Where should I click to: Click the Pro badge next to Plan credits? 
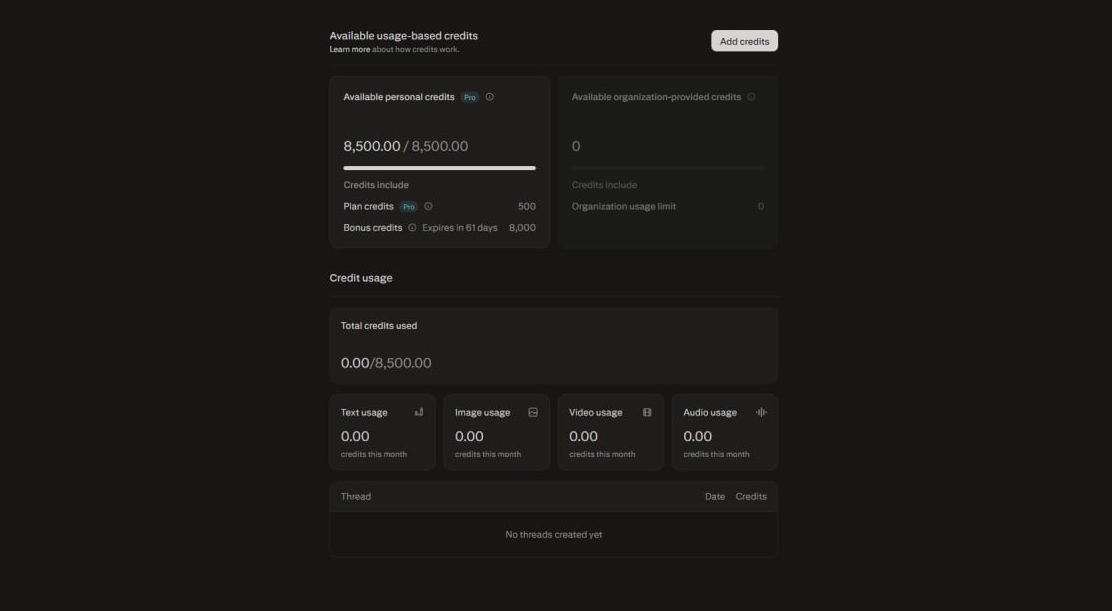pos(408,206)
